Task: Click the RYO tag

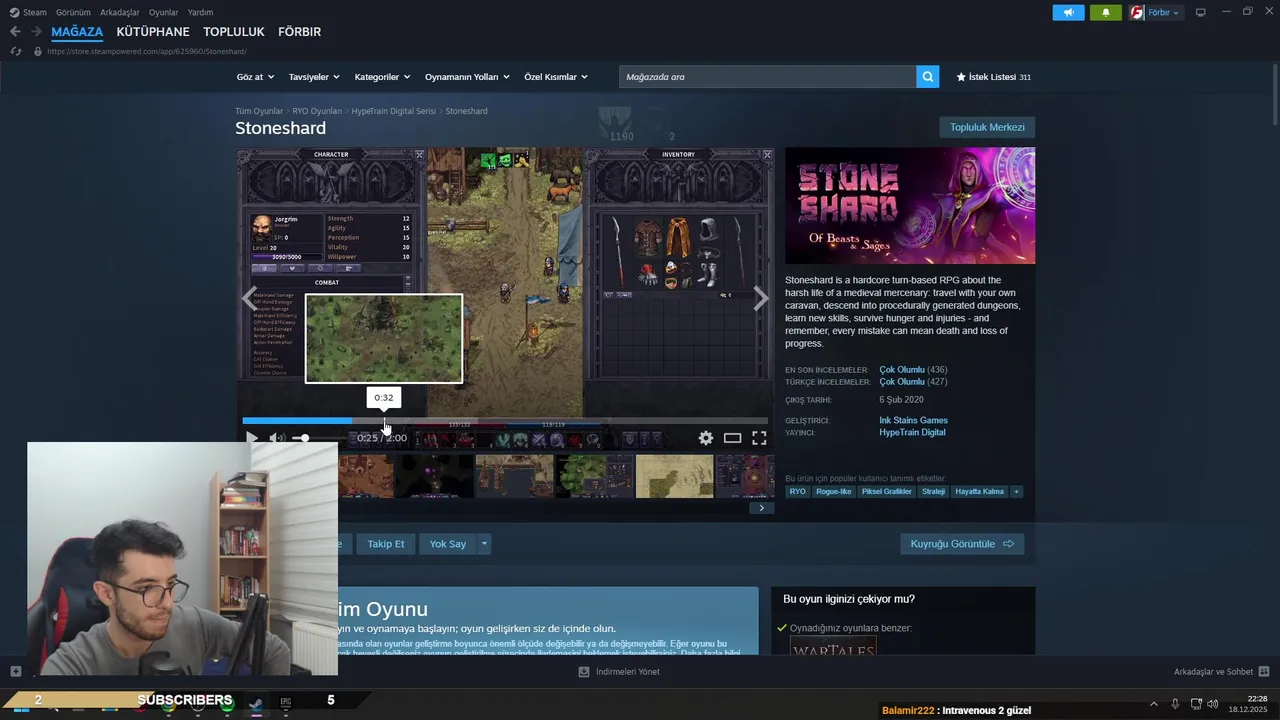Action: pyautogui.click(x=797, y=491)
